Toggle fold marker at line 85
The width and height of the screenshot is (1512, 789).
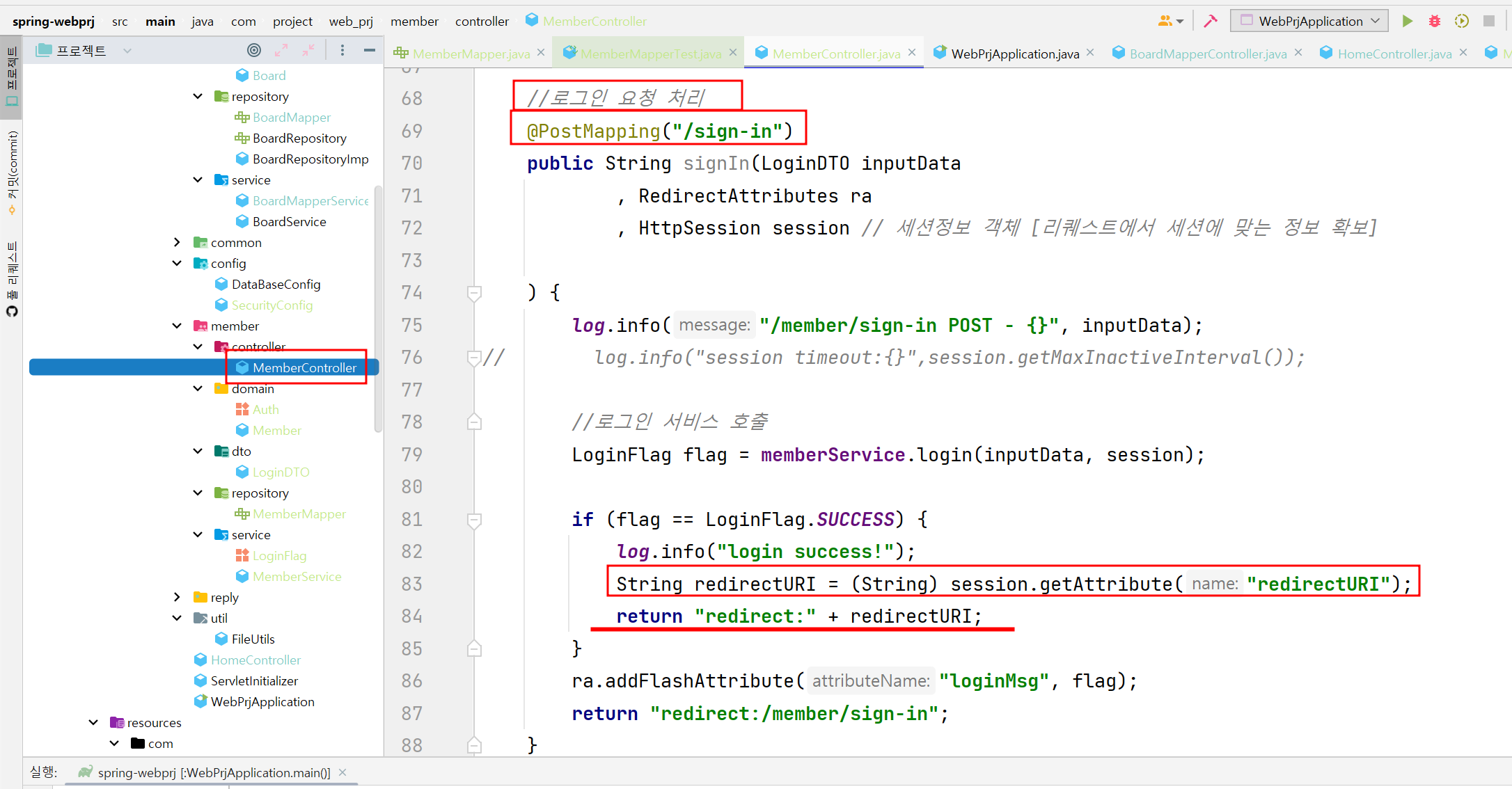(x=474, y=649)
